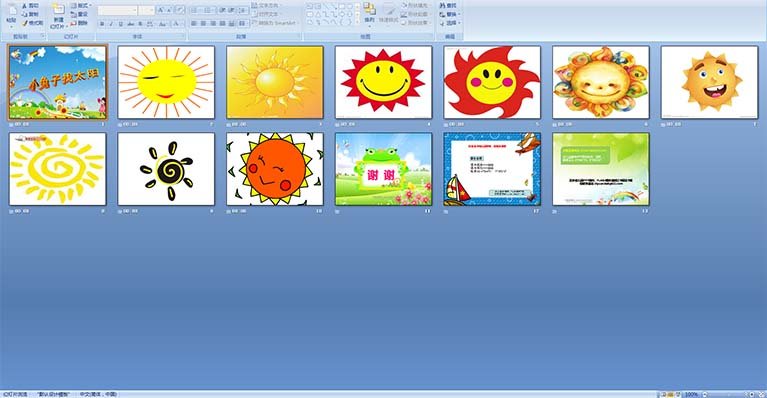Image resolution: width=767 pixels, height=398 pixels.
Task: Toggle Italic formatting
Action: [111, 23]
